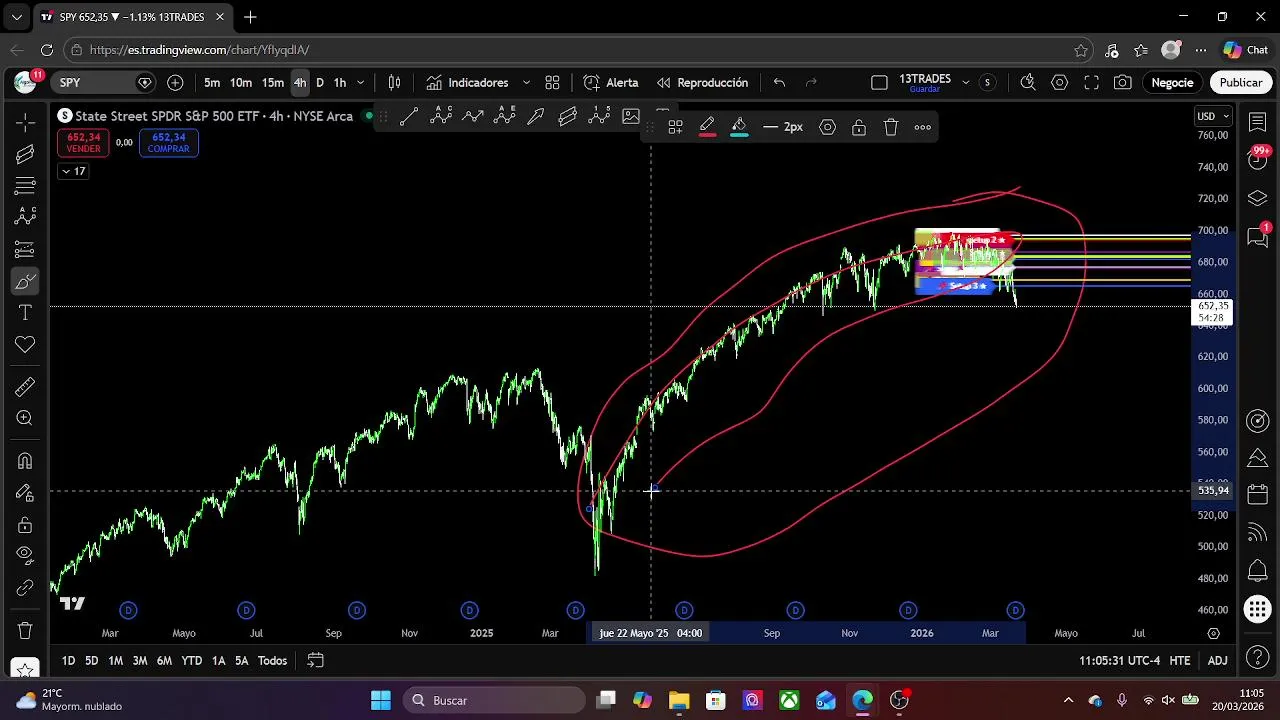Click the Publicar button
Image resolution: width=1280 pixels, height=720 pixels.
pos(1241,83)
